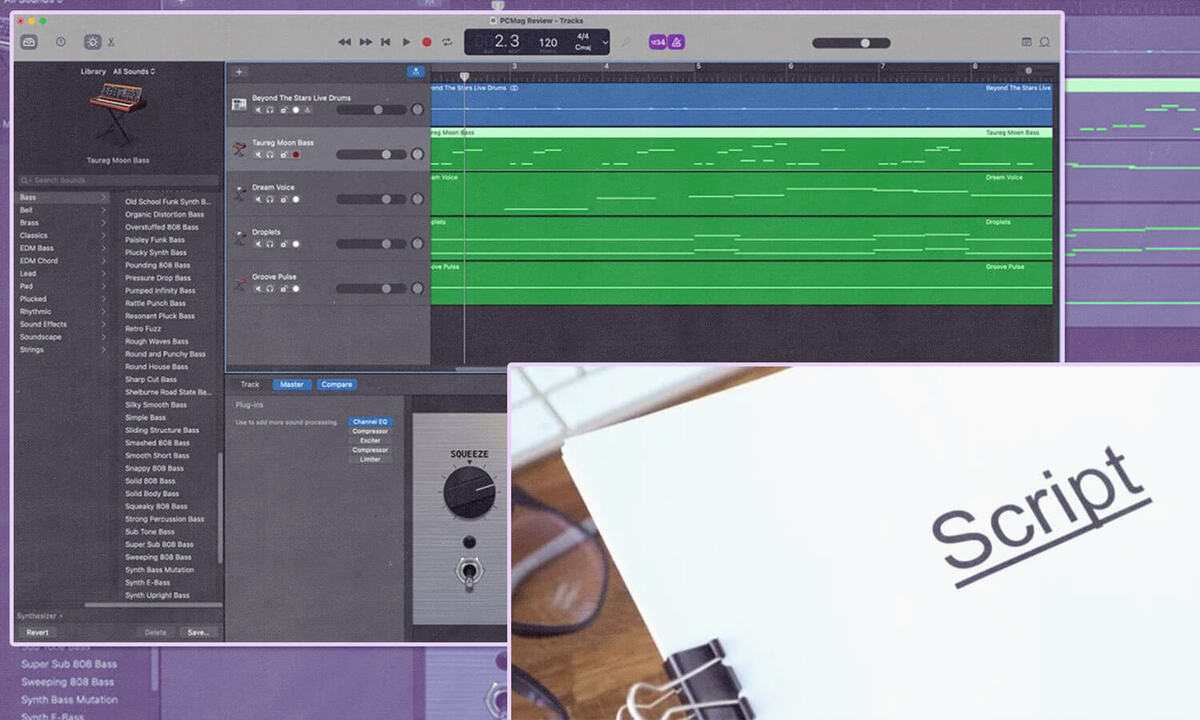1200x720 pixels.
Task: Toggle the blue automation button above tracks
Action: [x=415, y=72]
